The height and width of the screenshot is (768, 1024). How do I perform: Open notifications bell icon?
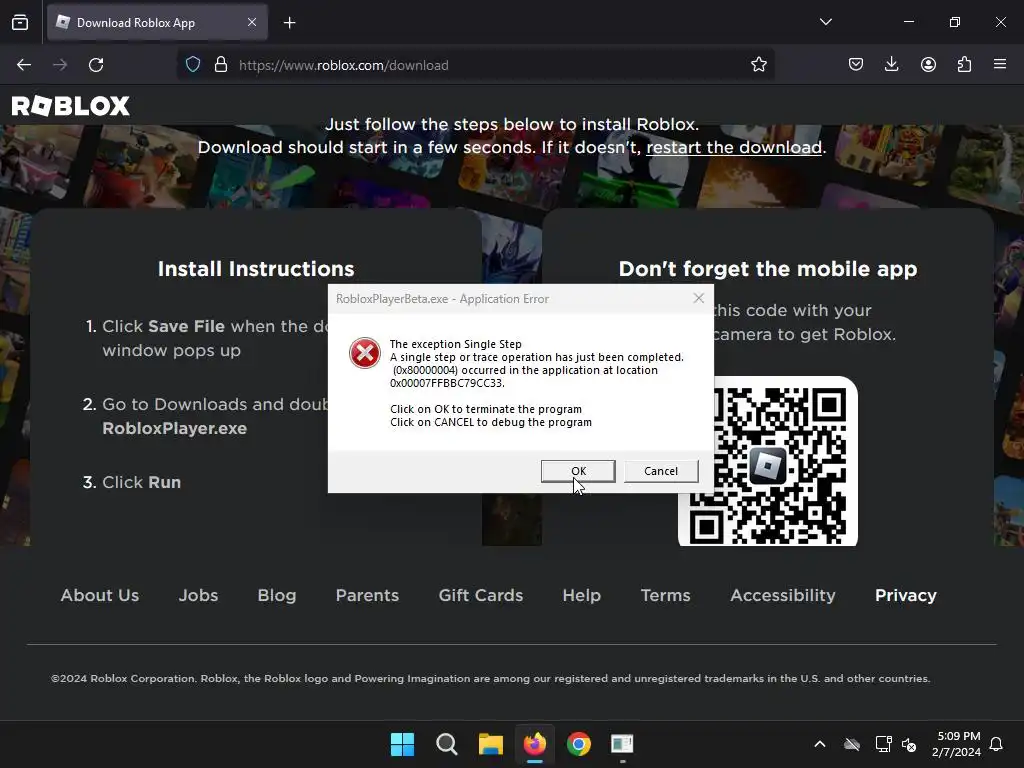click(x=996, y=744)
